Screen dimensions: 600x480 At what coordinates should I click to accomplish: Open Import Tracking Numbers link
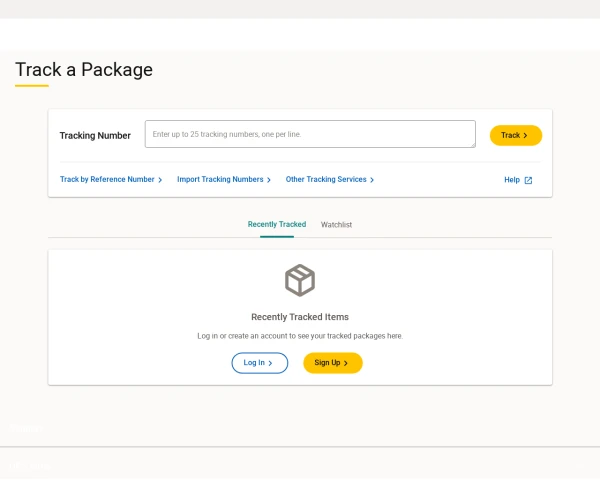(x=224, y=179)
